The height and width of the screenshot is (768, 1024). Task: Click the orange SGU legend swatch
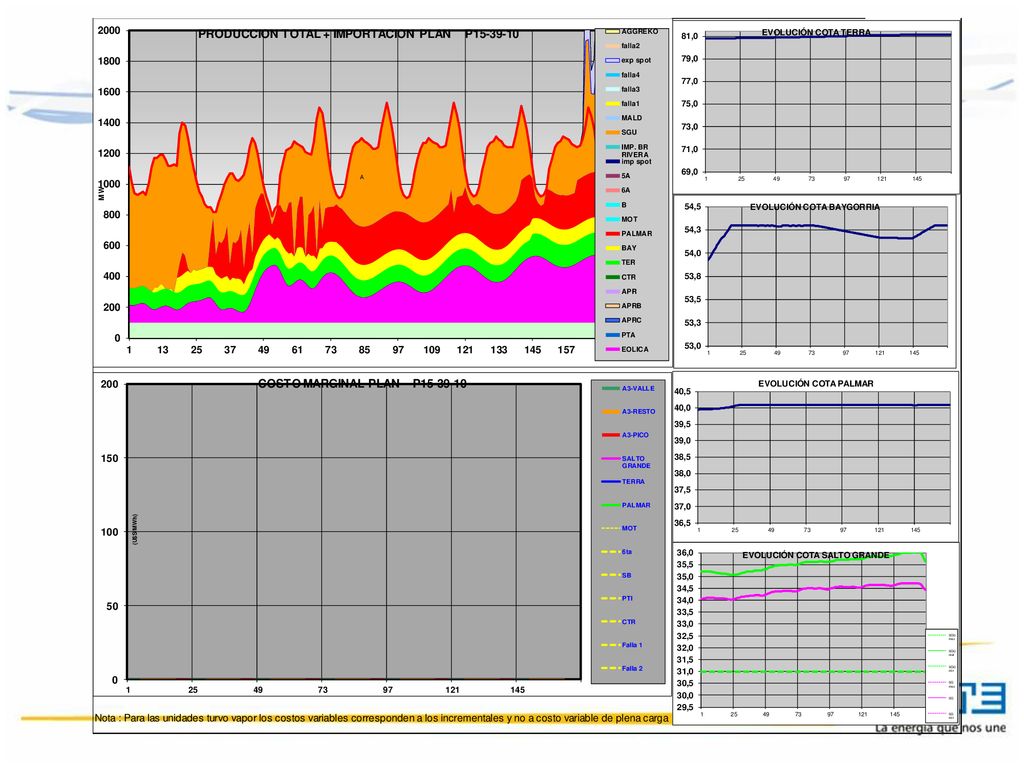pos(613,133)
